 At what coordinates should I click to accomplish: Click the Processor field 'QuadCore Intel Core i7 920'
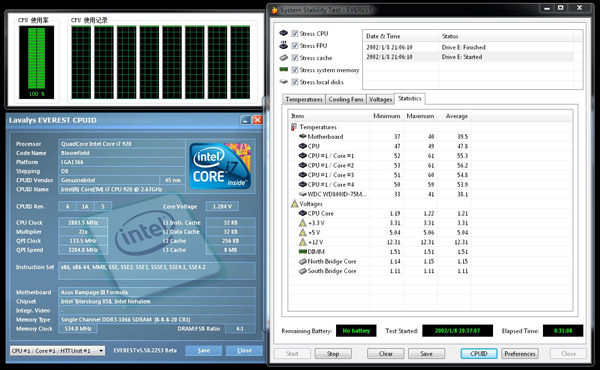coord(122,144)
